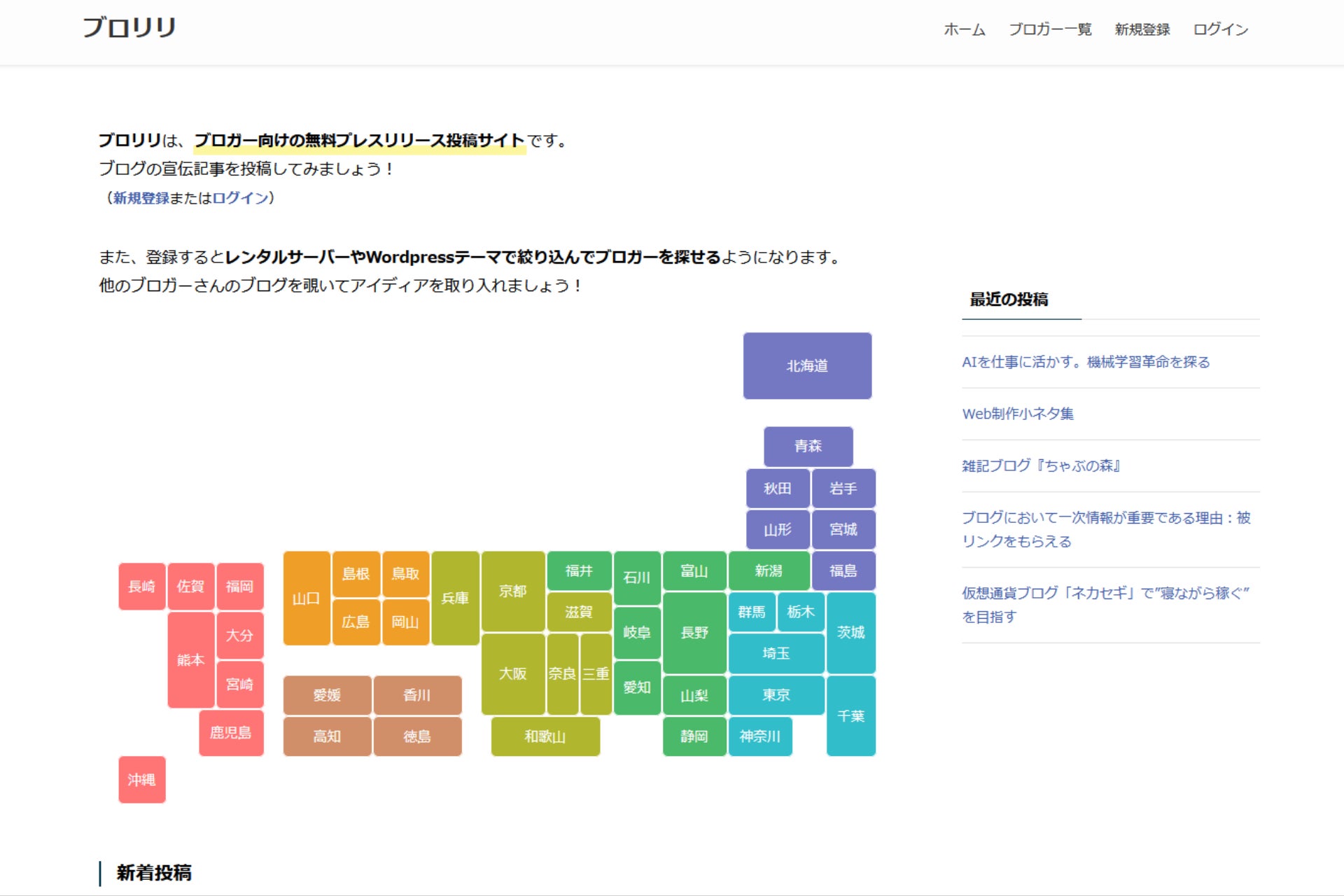Click the 京都 prefecture block
This screenshot has height=896, width=1344.
[x=512, y=591]
